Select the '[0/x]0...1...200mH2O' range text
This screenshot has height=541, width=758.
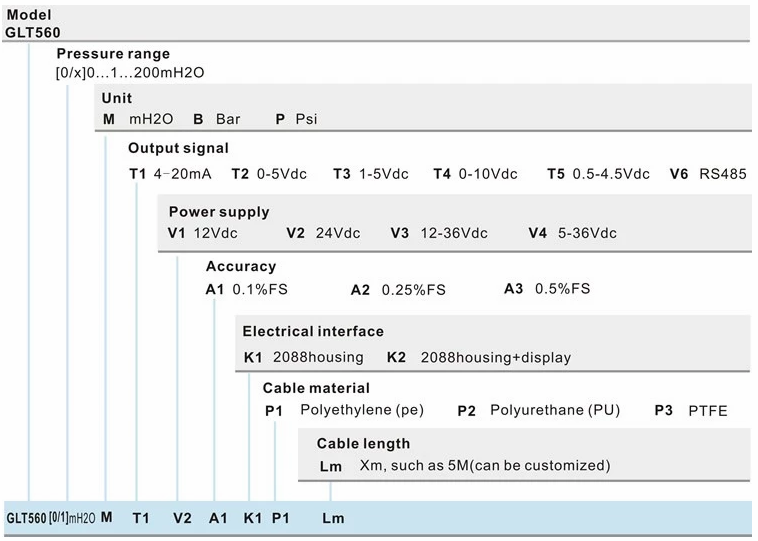(x=130, y=73)
